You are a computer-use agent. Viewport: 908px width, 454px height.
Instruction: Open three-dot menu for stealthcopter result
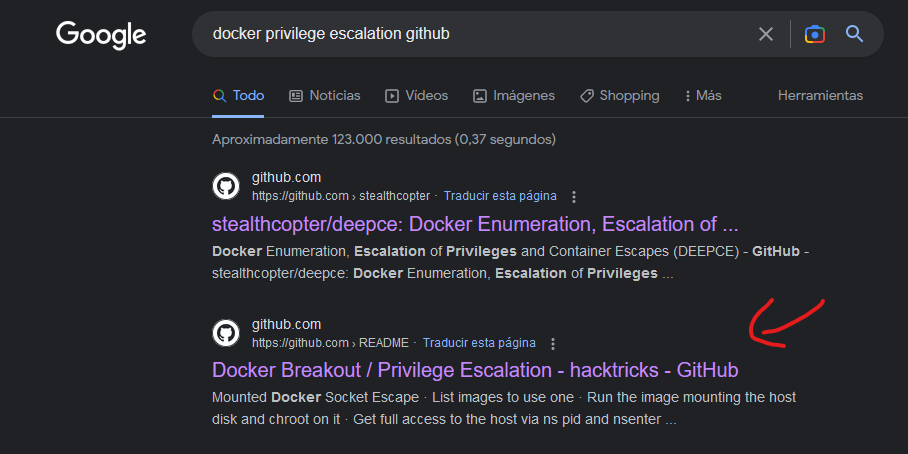click(574, 197)
